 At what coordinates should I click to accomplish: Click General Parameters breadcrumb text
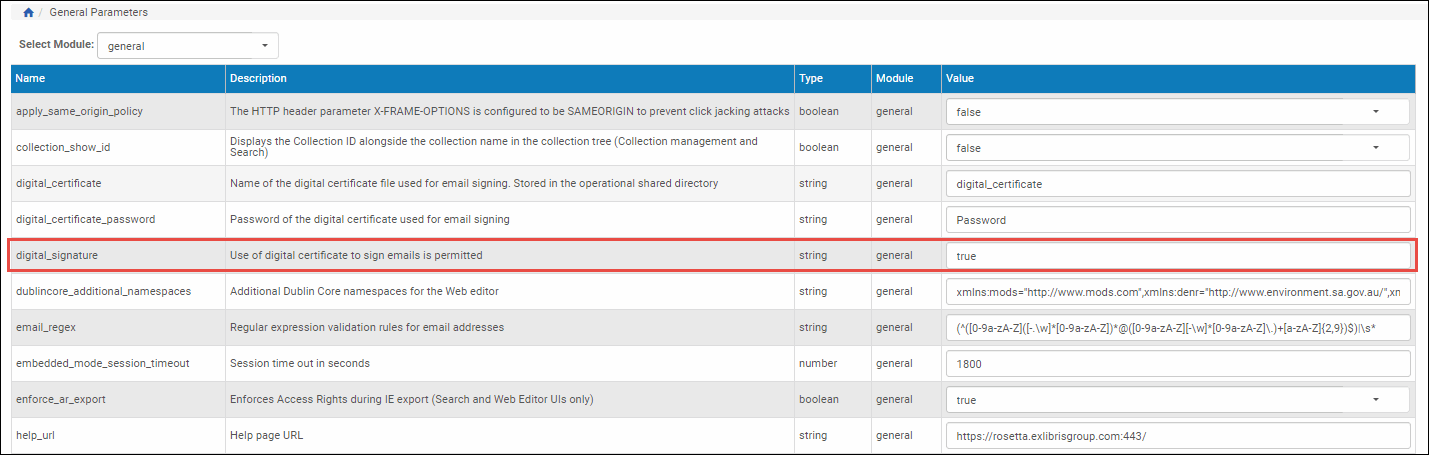(98, 12)
